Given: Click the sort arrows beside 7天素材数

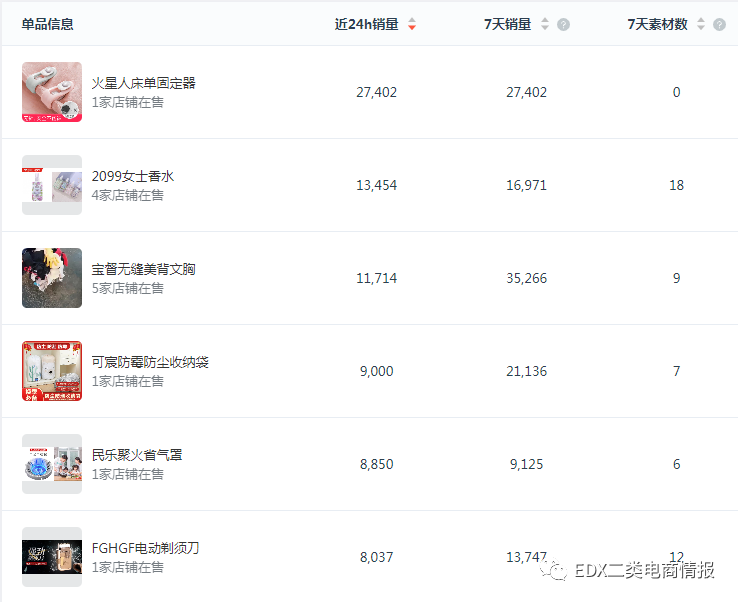Looking at the screenshot, I should [x=701, y=24].
